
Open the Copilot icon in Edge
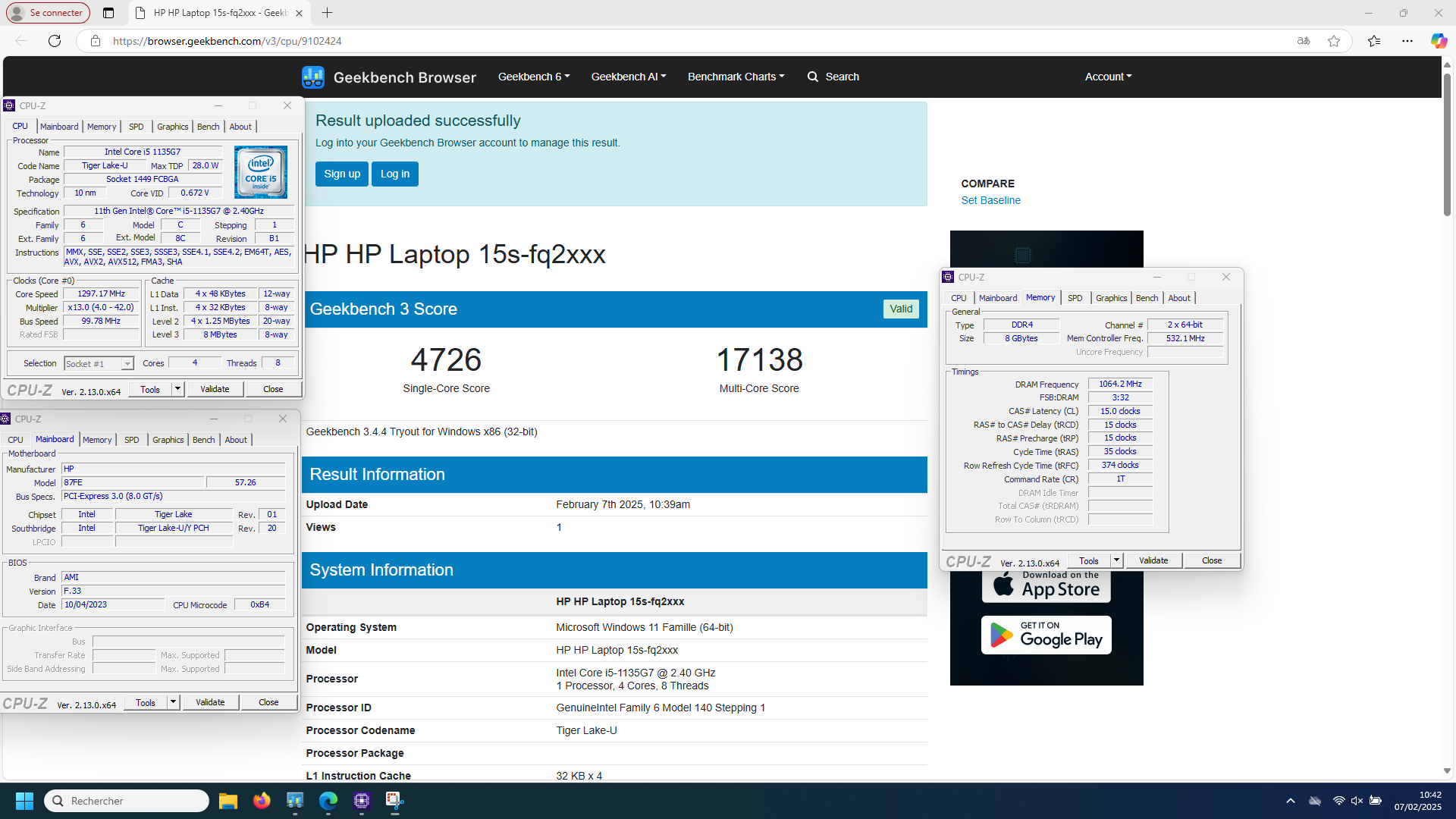(1439, 41)
